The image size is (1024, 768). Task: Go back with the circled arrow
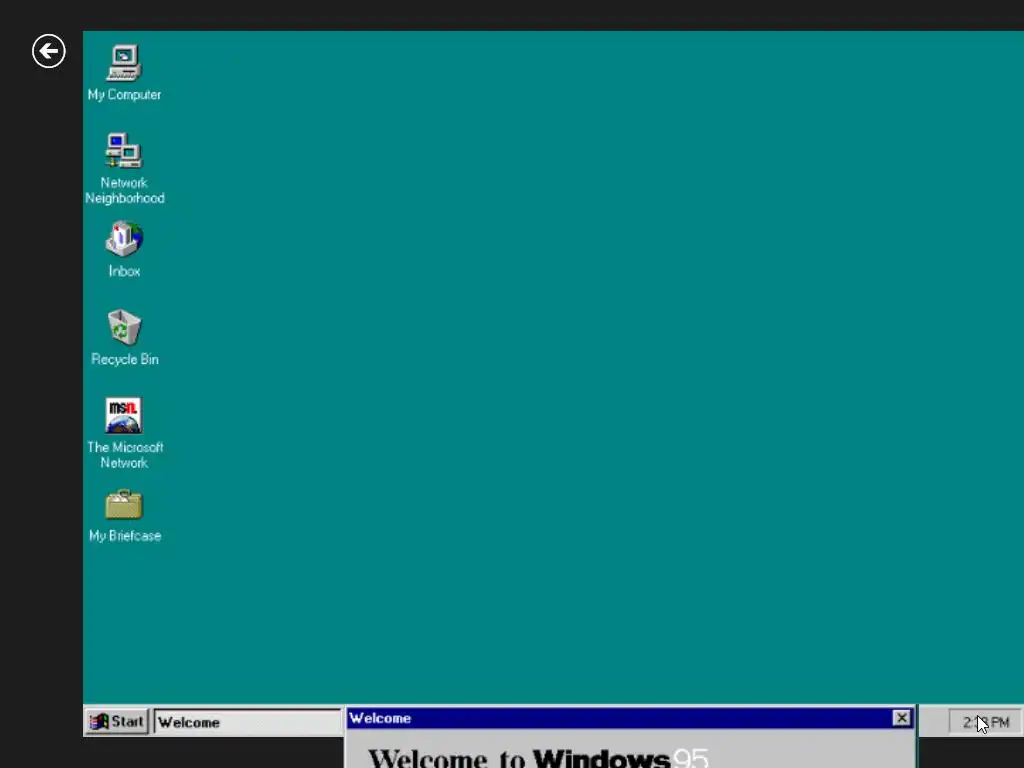point(49,51)
